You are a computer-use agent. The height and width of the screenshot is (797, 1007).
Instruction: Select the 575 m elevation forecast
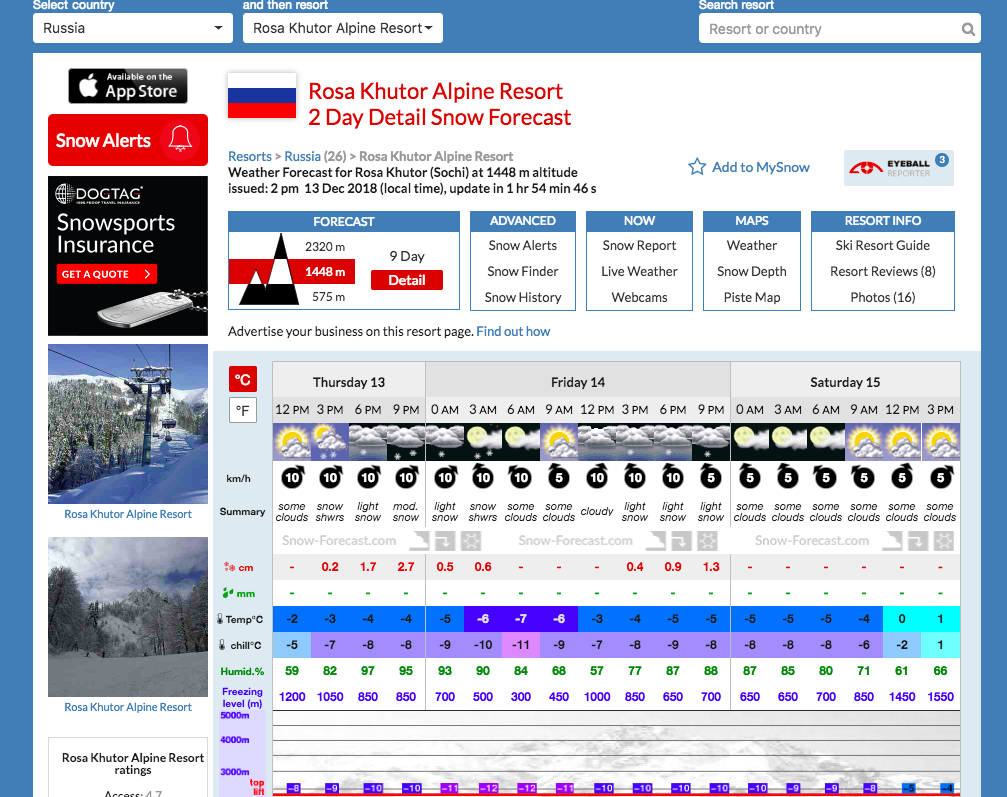pos(328,297)
